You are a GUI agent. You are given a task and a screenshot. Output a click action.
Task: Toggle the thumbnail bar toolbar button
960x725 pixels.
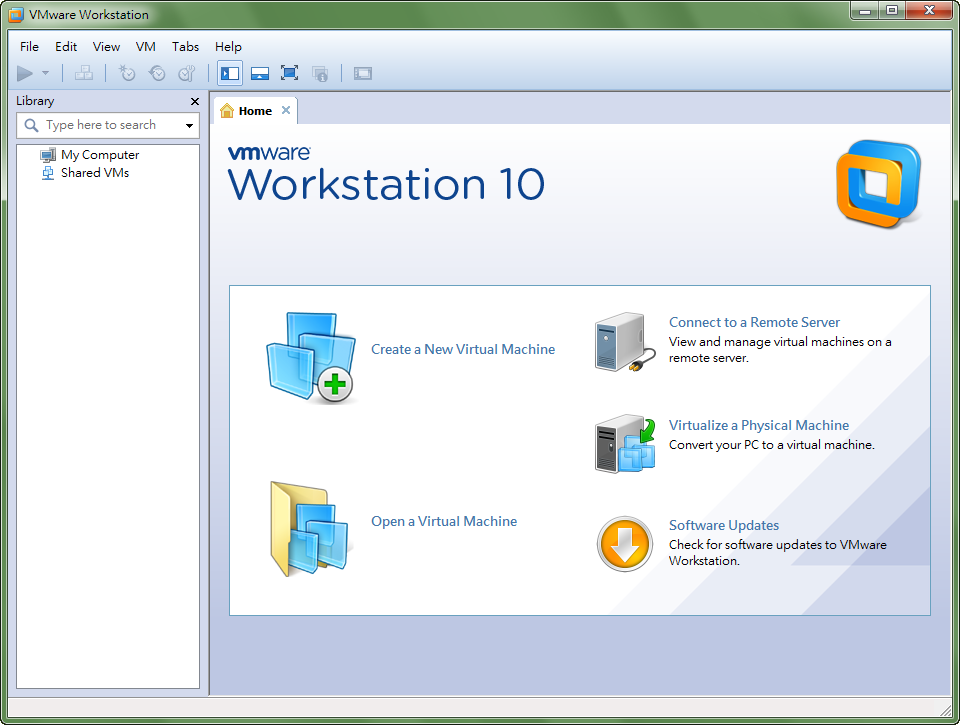pyautogui.click(x=260, y=74)
